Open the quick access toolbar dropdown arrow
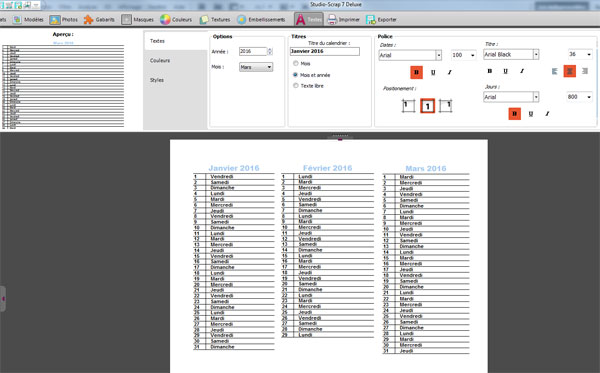 (x=36, y=5)
